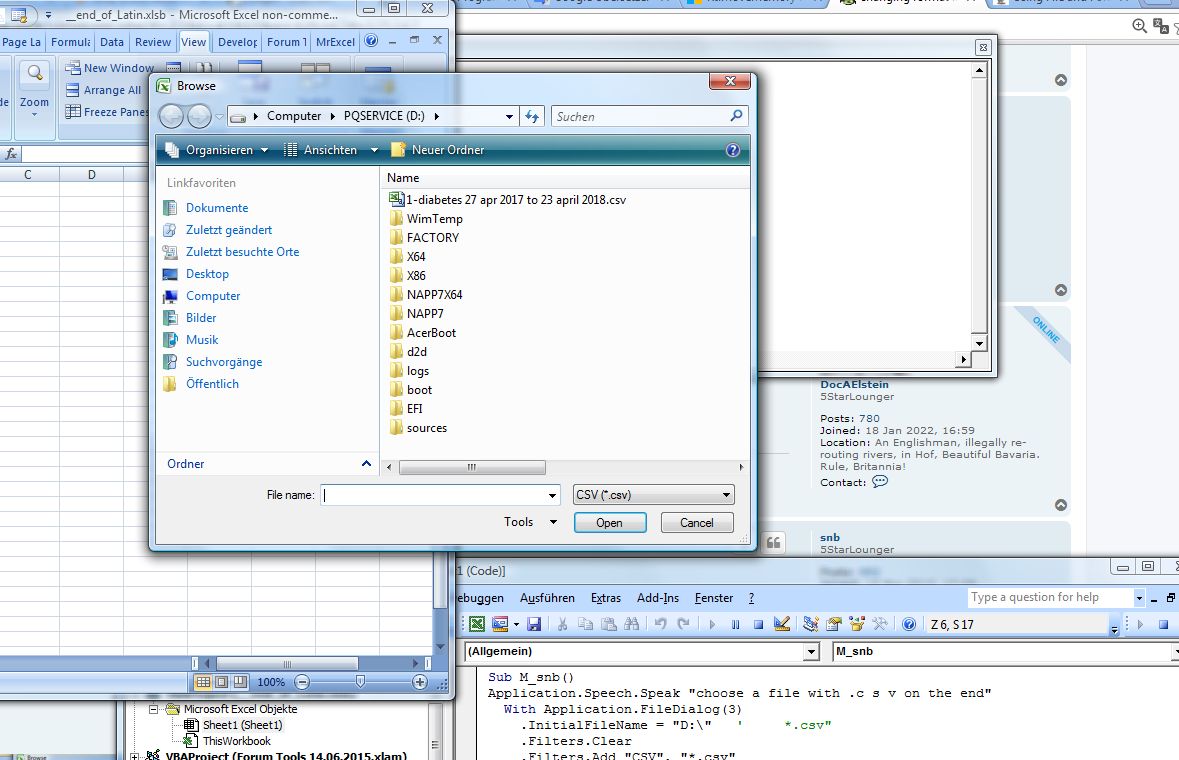This screenshot has width=1179, height=760.
Task: Open the Review ribbon tab in Excel
Action: click(x=153, y=42)
